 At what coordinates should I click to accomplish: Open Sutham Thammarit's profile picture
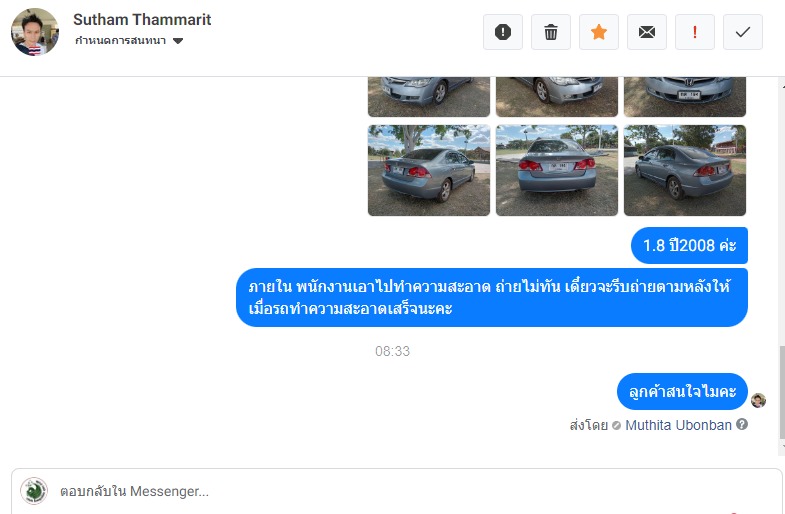pyautogui.click(x=35, y=32)
